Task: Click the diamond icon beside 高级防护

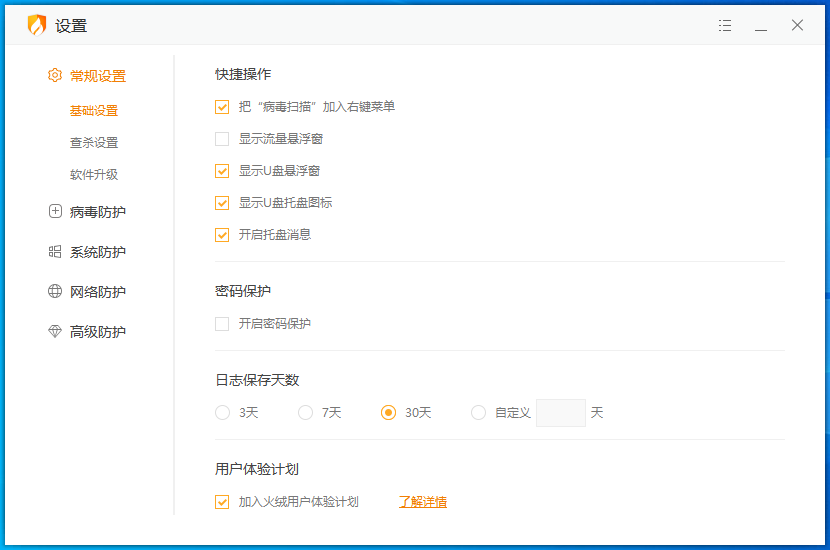Action: pos(55,332)
